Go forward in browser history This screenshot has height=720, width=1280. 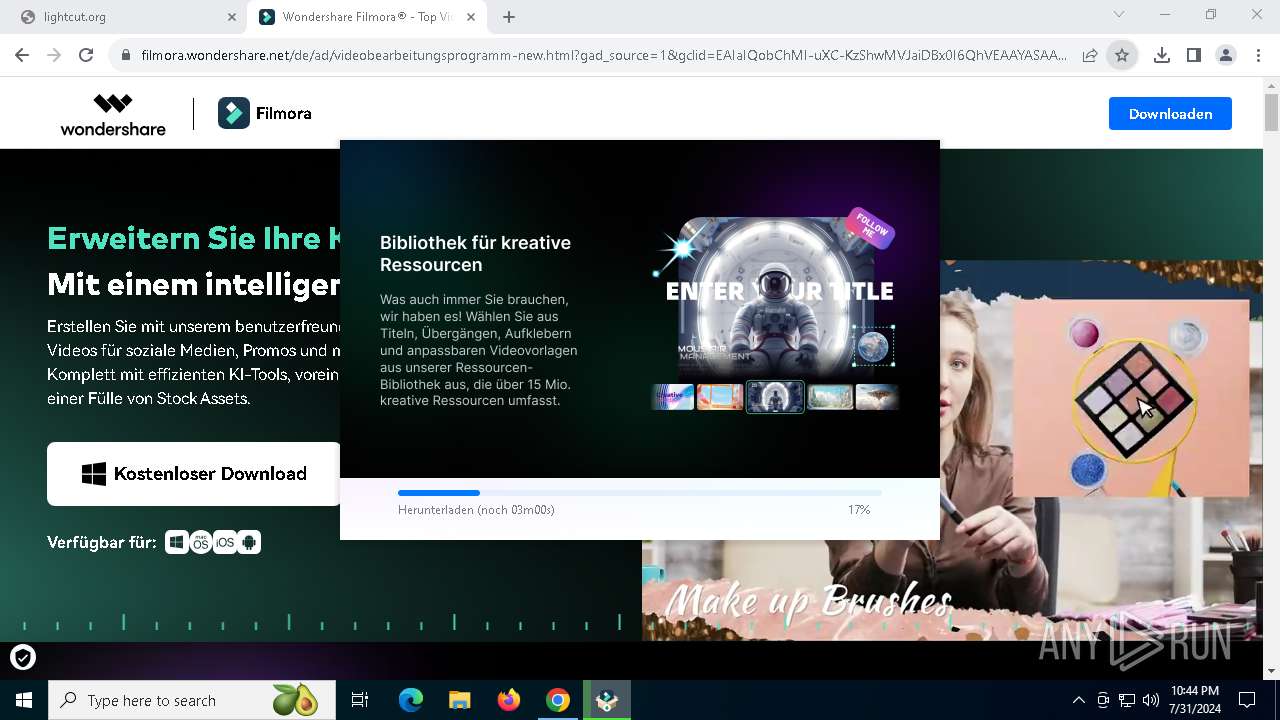coord(54,56)
